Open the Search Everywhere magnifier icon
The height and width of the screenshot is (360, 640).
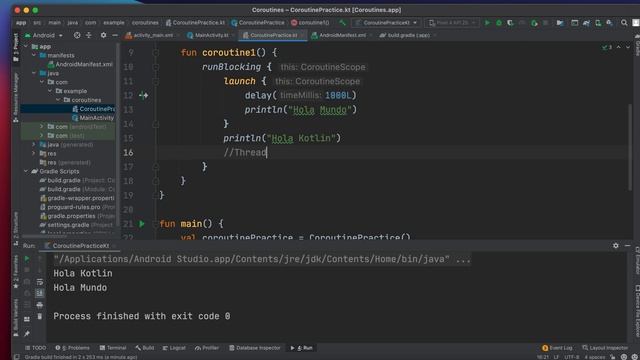click(624, 23)
